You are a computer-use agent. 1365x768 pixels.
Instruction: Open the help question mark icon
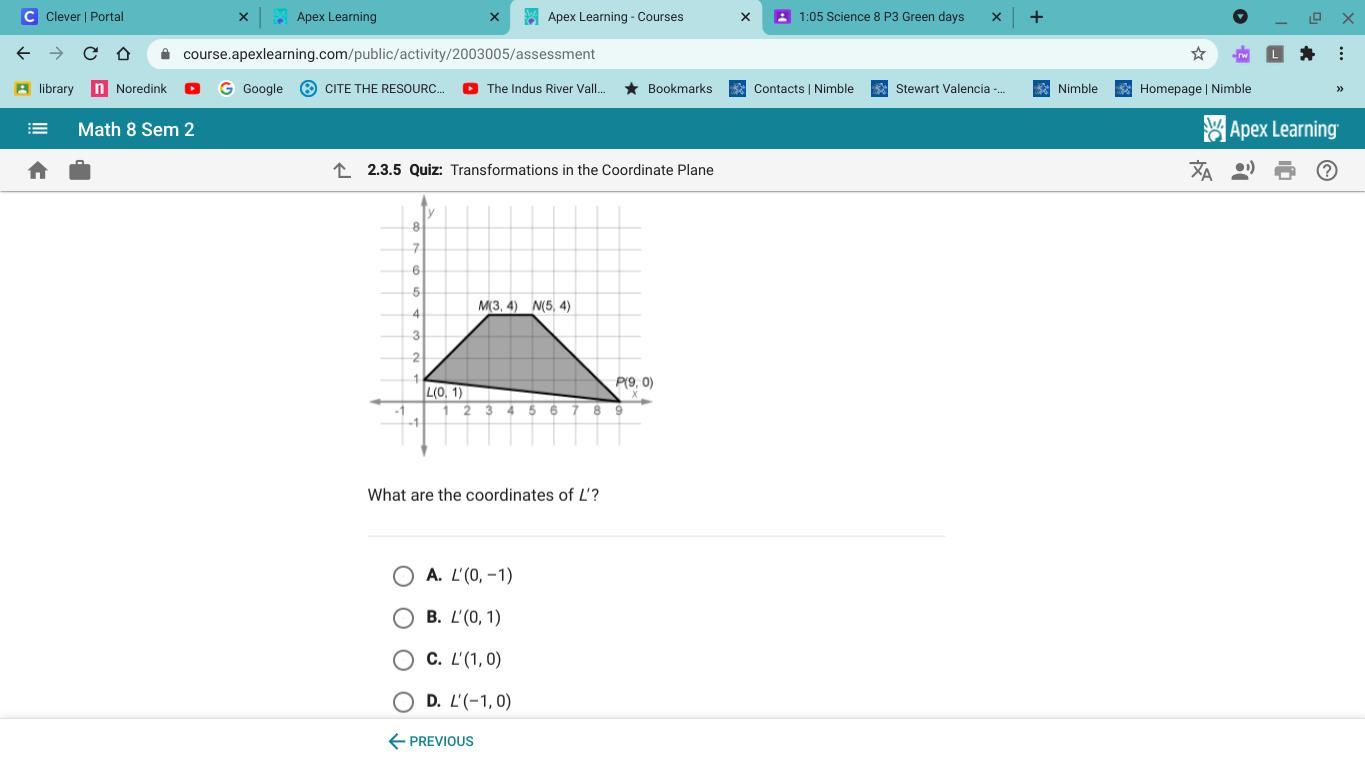(x=1327, y=170)
